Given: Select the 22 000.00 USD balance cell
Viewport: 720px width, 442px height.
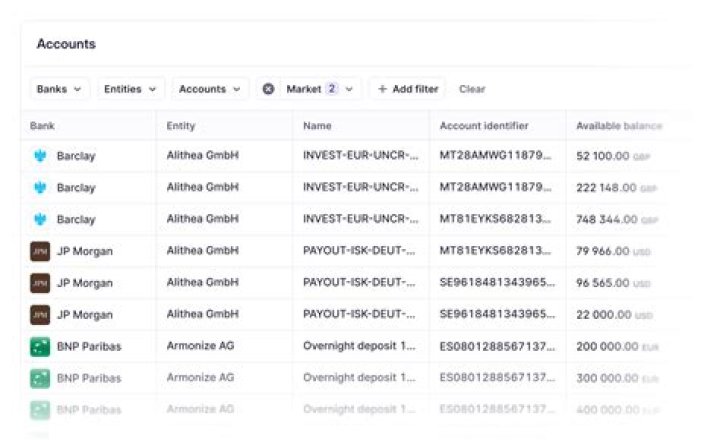Looking at the screenshot, I should click(614, 315).
